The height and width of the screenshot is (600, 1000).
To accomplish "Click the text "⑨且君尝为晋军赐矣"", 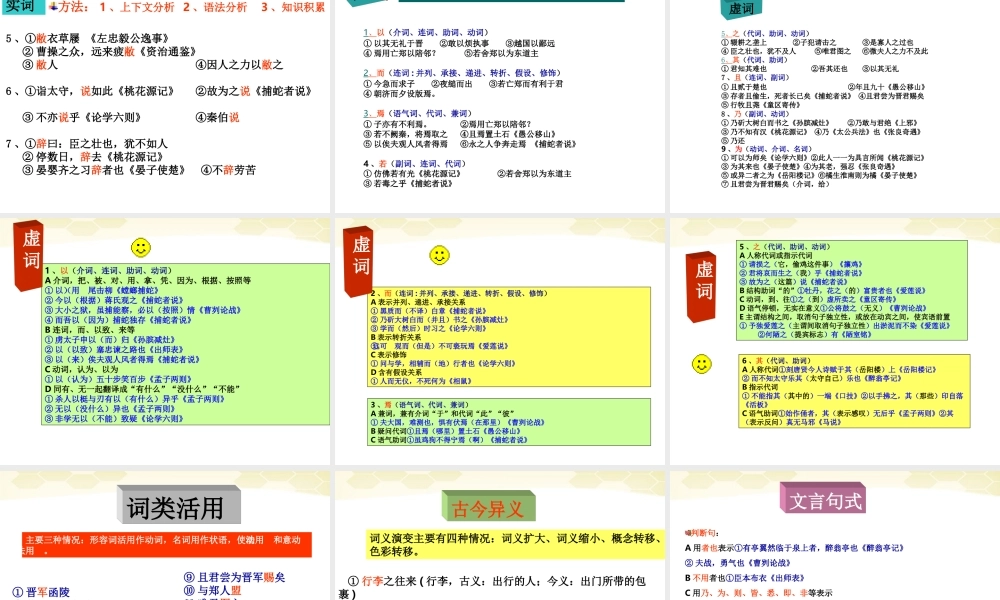I will coord(235,577).
